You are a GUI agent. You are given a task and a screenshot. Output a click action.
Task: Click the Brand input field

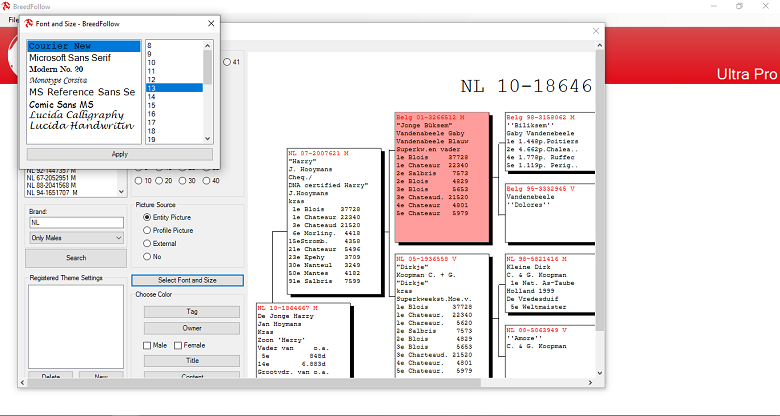point(76,222)
